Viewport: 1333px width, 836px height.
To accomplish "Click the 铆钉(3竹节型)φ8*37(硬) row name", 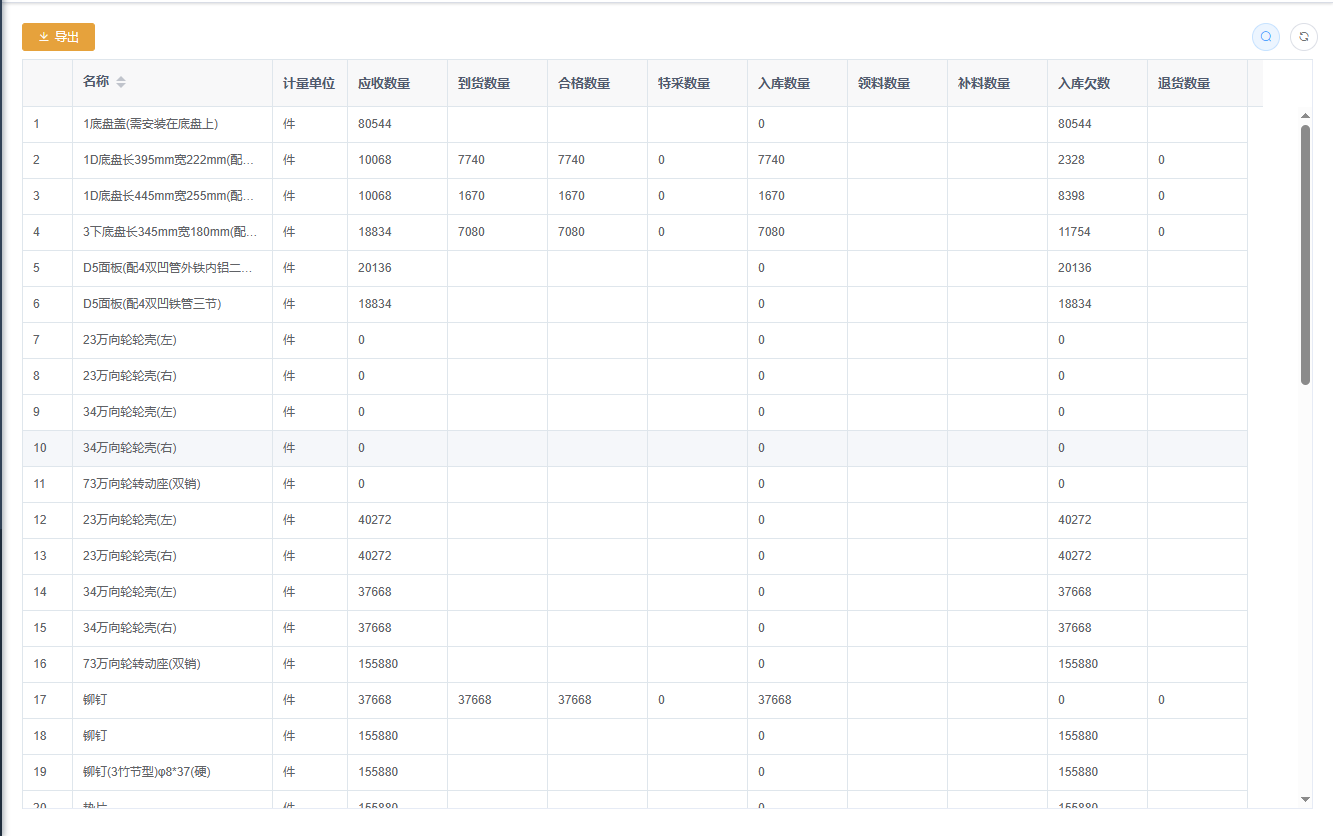I will click(147, 772).
